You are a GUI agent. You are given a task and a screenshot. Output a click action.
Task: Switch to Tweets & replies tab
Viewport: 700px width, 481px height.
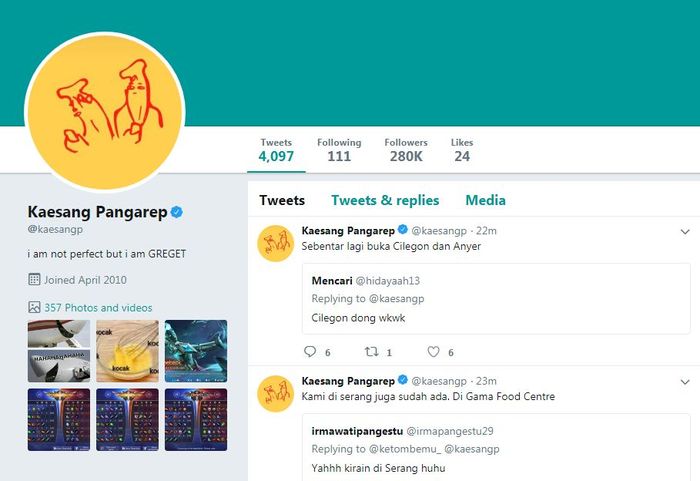[385, 200]
